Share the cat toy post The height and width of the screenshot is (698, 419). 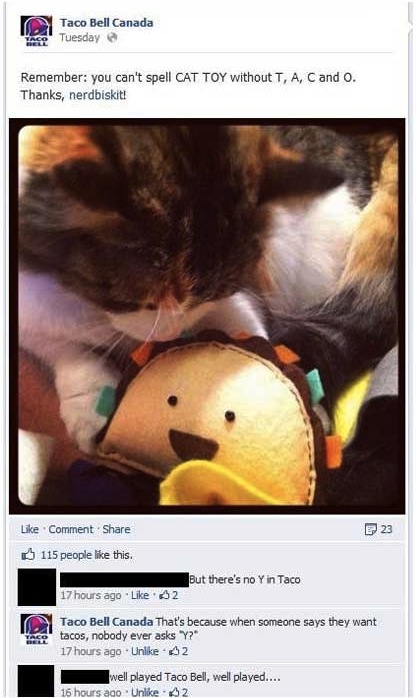tap(117, 529)
